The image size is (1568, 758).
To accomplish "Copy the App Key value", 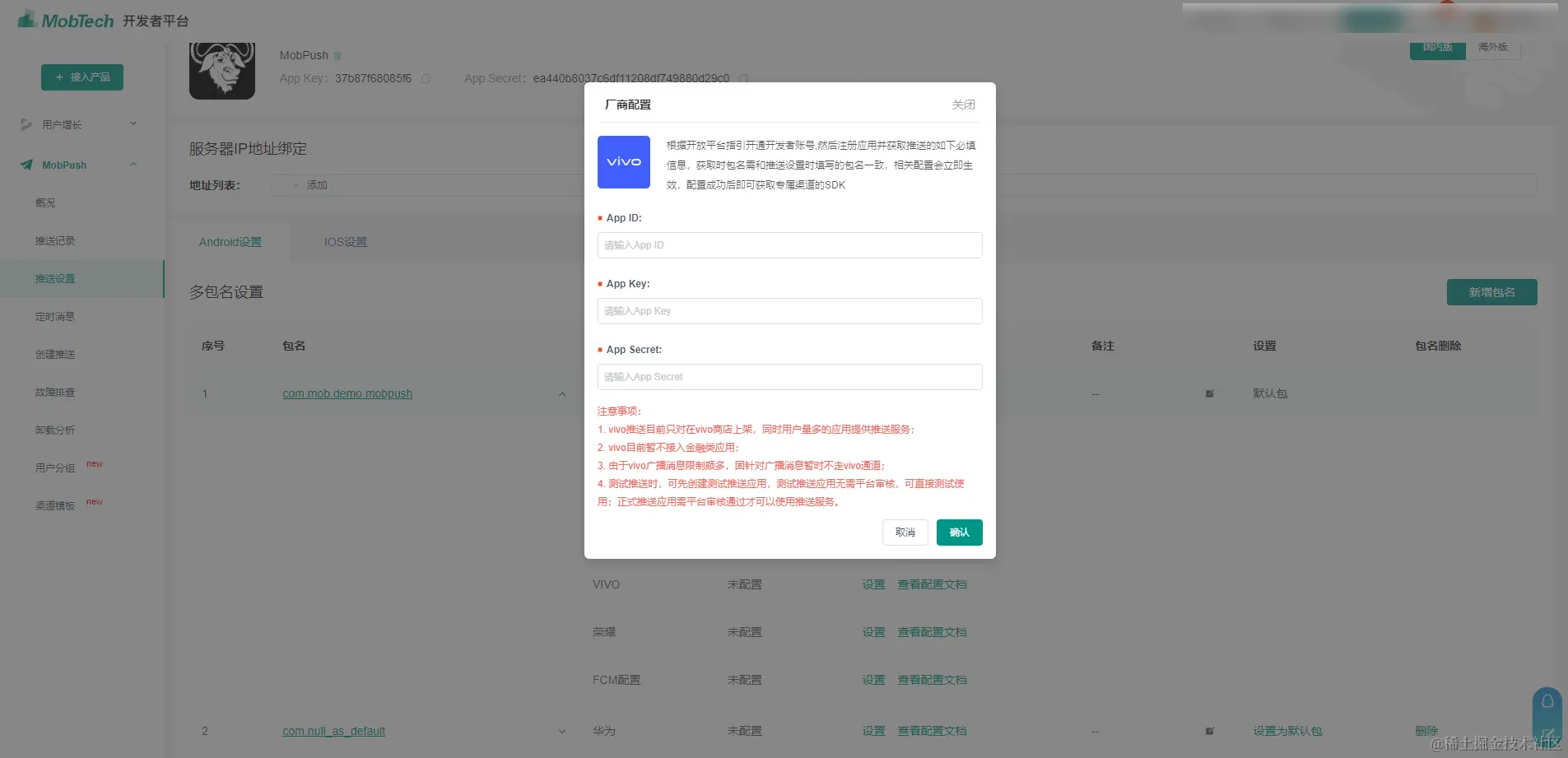I will [426, 79].
